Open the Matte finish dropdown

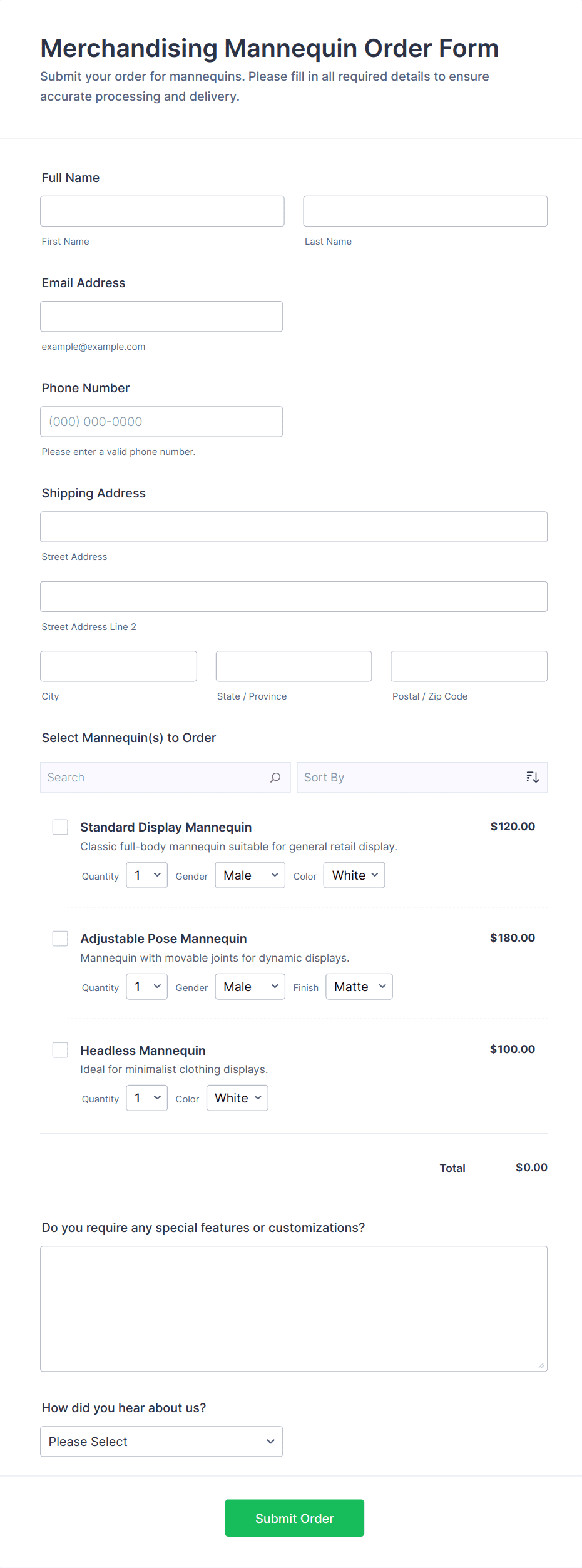(x=359, y=986)
